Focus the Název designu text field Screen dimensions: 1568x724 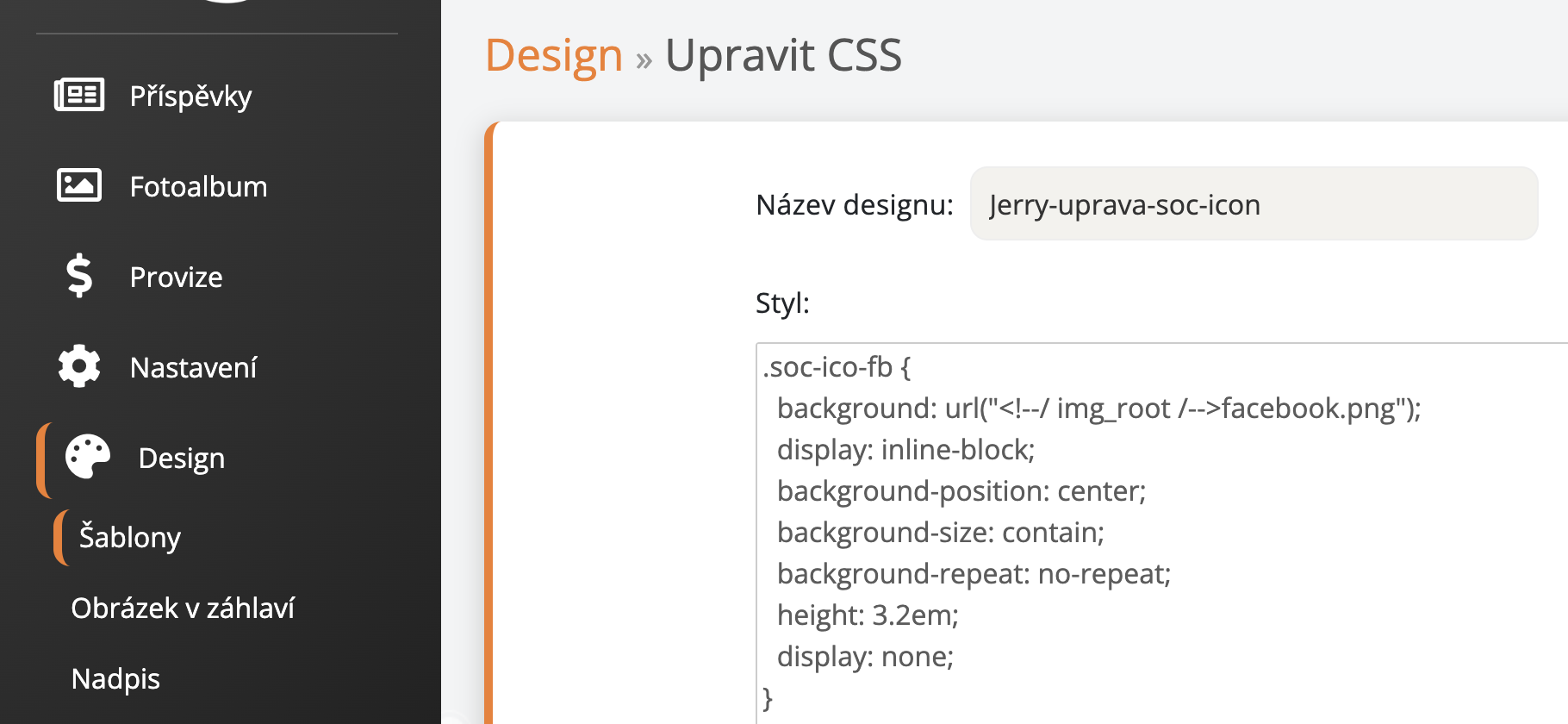point(1253,204)
